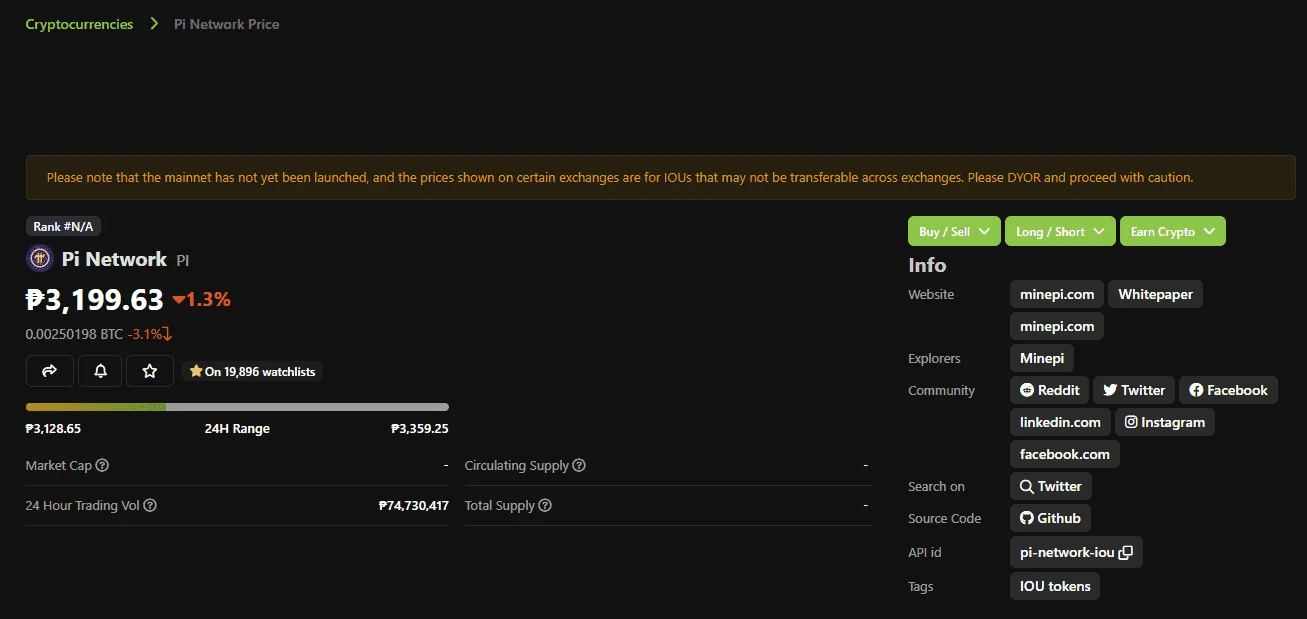Click the share arrow icon button
The image size is (1307, 619).
click(x=50, y=371)
